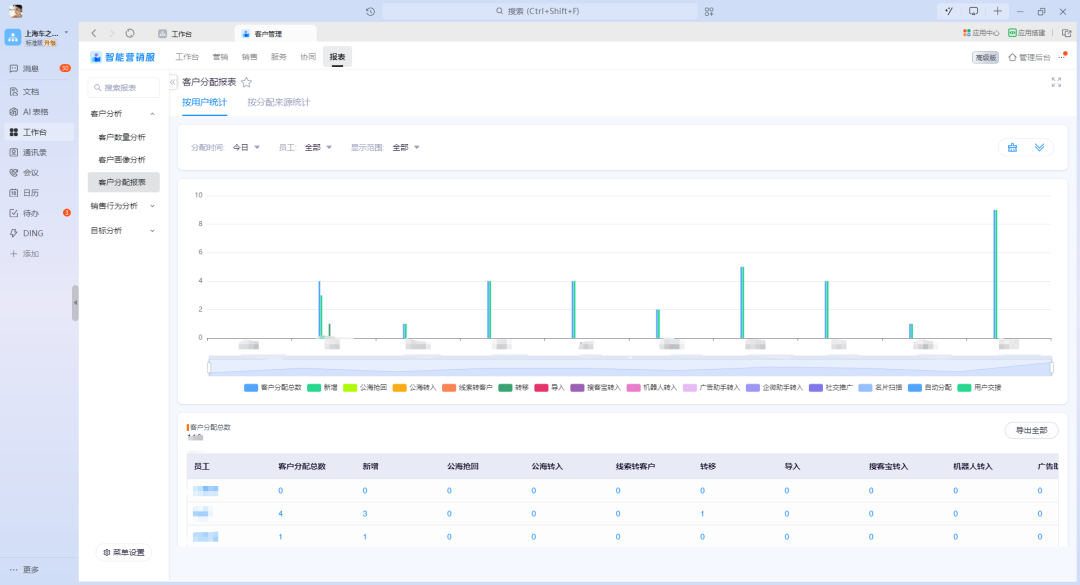Click right handle of chart zoom slider
This screenshot has height=585, width=1080.
click(1052, 368)
